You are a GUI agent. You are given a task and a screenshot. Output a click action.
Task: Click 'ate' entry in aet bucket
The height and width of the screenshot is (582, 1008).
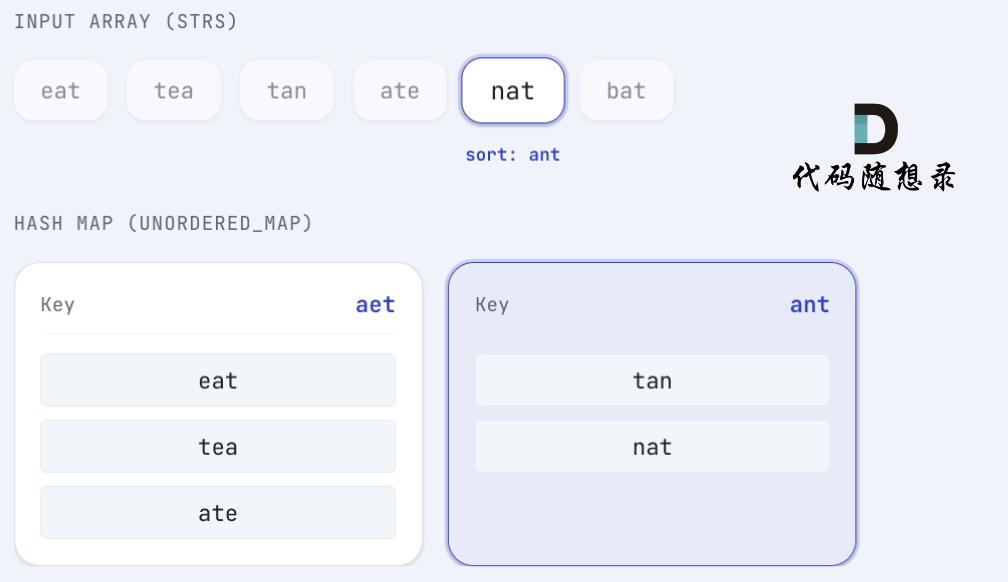[x=218, y=513]
